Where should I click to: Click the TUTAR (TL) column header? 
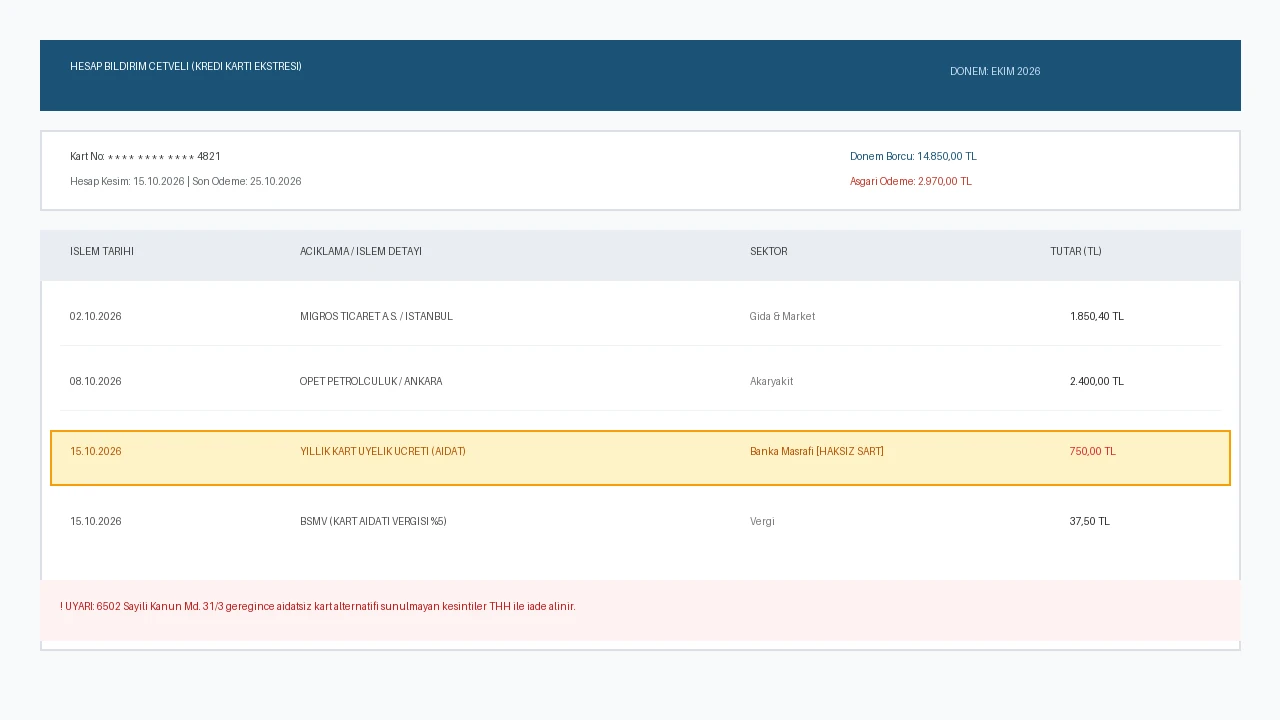click(x=1076, y=252)
